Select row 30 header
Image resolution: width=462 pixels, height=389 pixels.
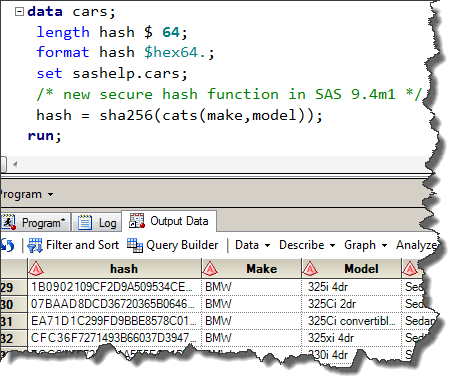(14, 304)
